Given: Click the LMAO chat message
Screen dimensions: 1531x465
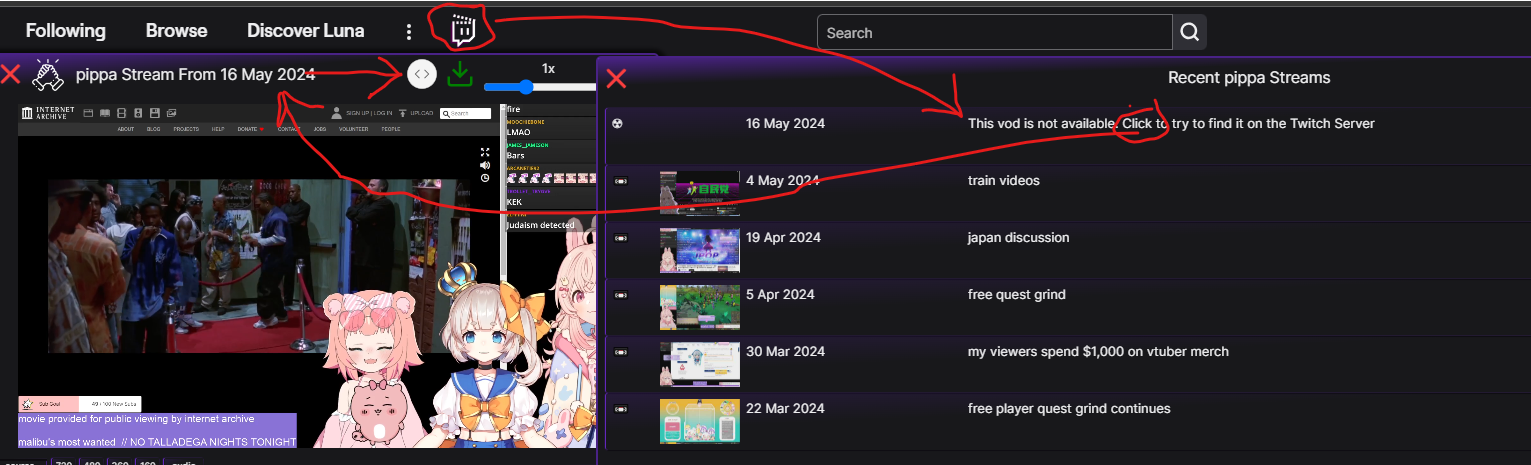Looking at the screenshot, I should [518, 132].
